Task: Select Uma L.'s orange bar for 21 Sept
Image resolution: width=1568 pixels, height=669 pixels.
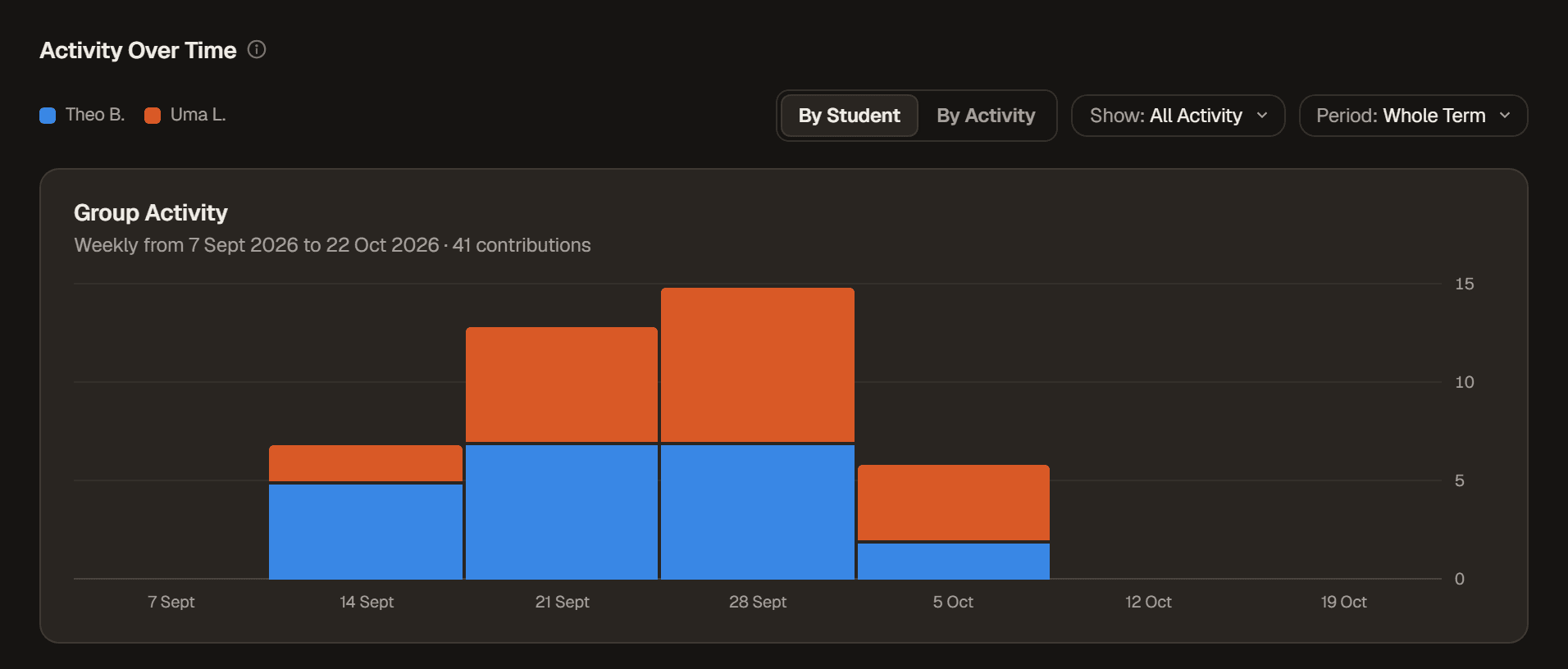Action: point(562,385)
